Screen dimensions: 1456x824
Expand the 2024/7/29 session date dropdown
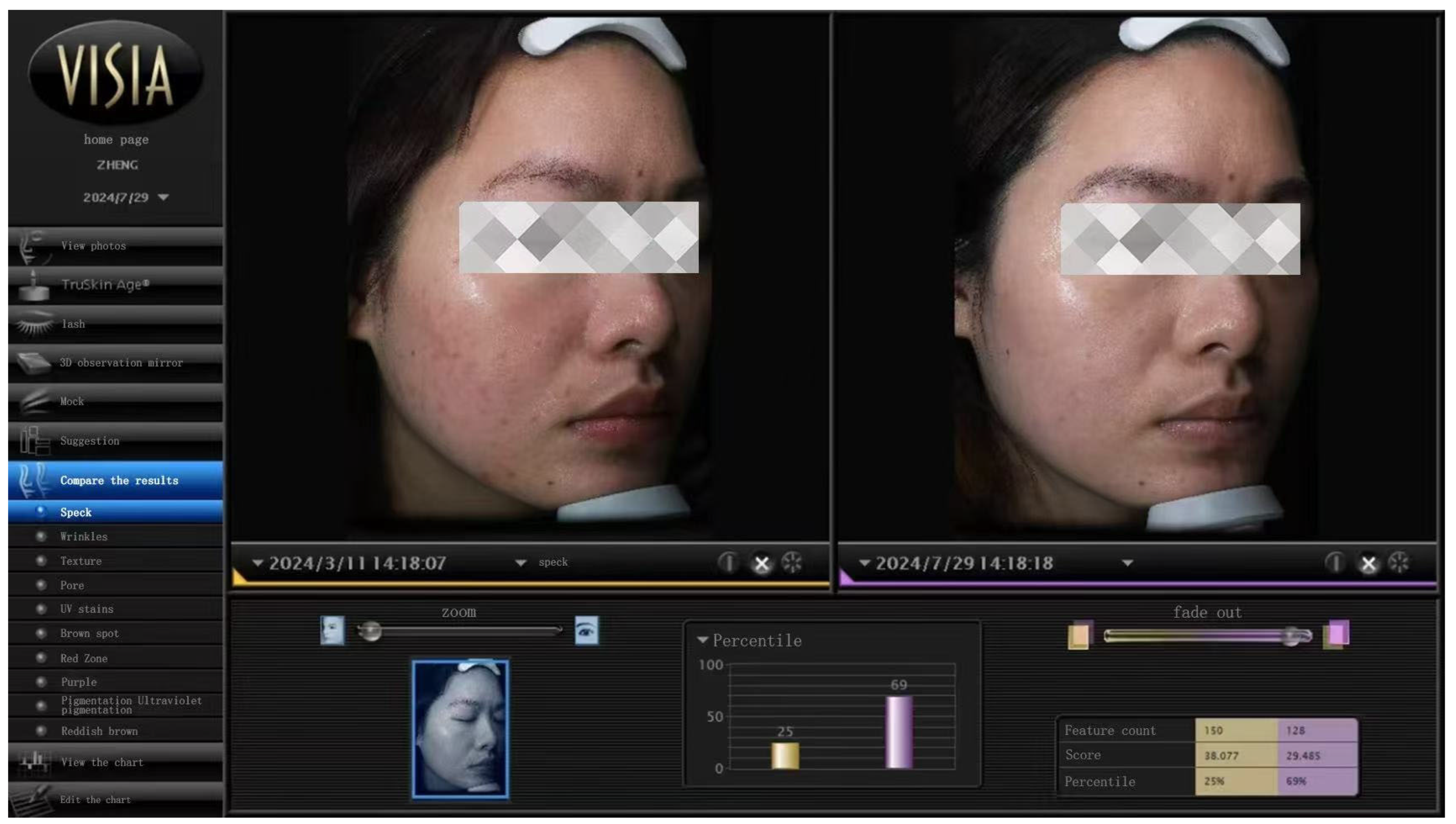tap(163, 198)
